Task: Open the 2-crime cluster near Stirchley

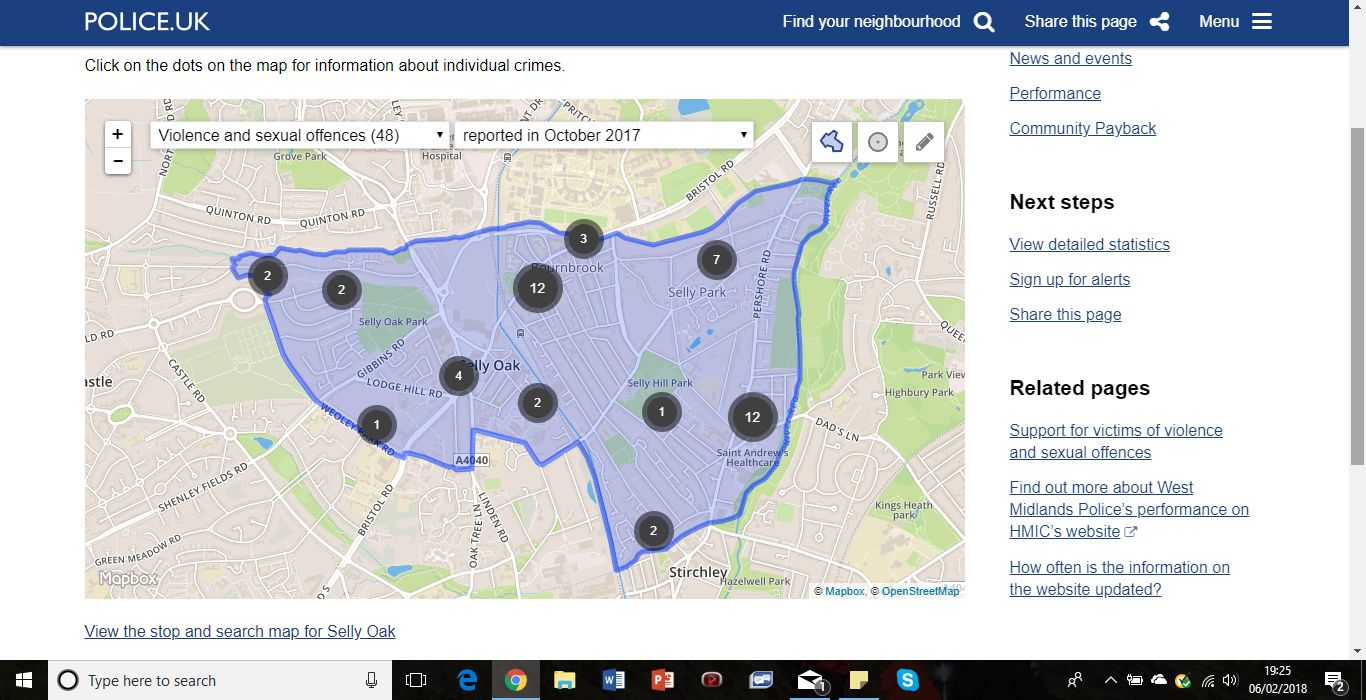Action: (653, 531)
